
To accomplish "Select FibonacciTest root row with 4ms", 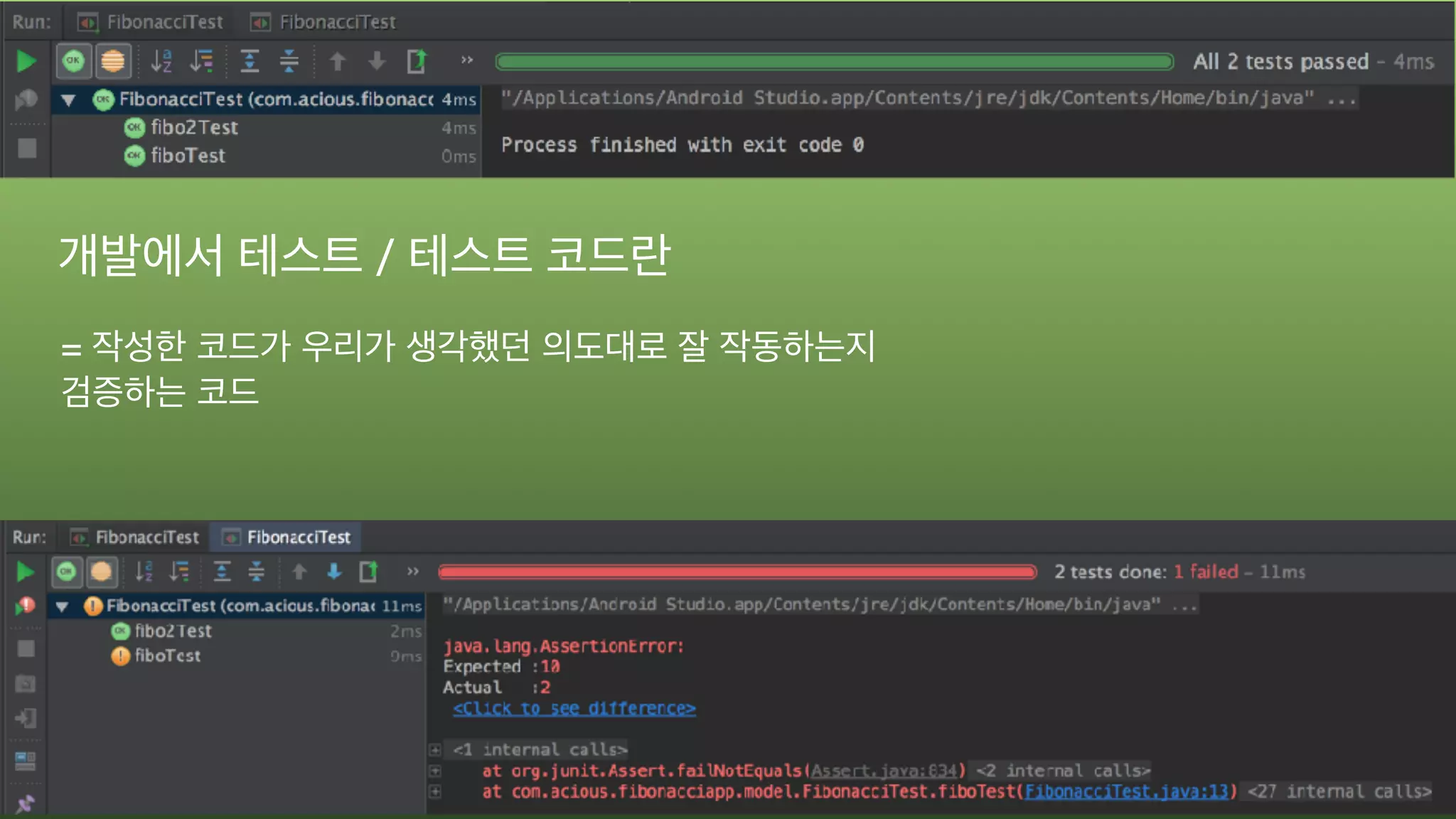I will pyautogui.click(x=266, y=100).
